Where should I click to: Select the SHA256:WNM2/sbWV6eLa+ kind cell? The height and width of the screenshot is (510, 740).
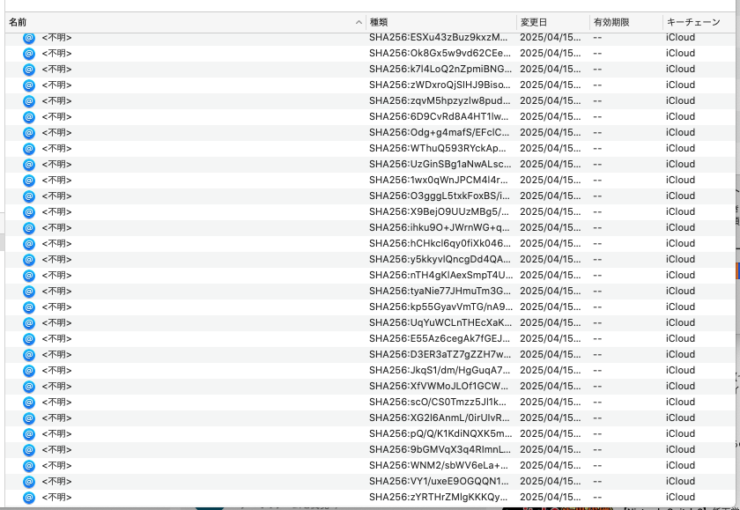tap(438, 465)
